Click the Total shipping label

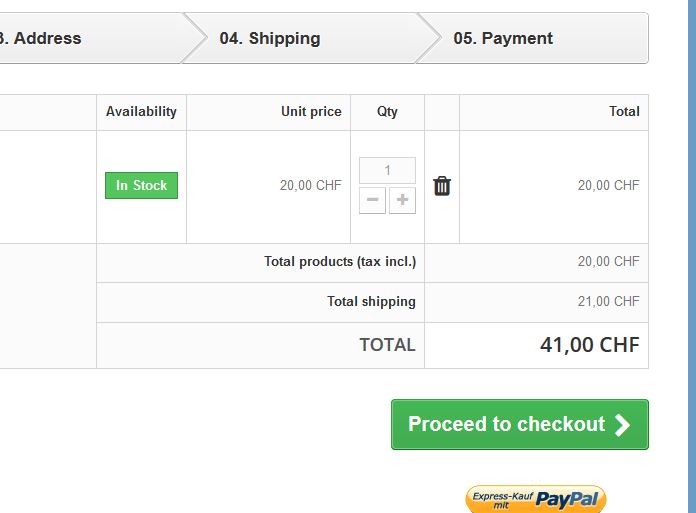(371, 302)
